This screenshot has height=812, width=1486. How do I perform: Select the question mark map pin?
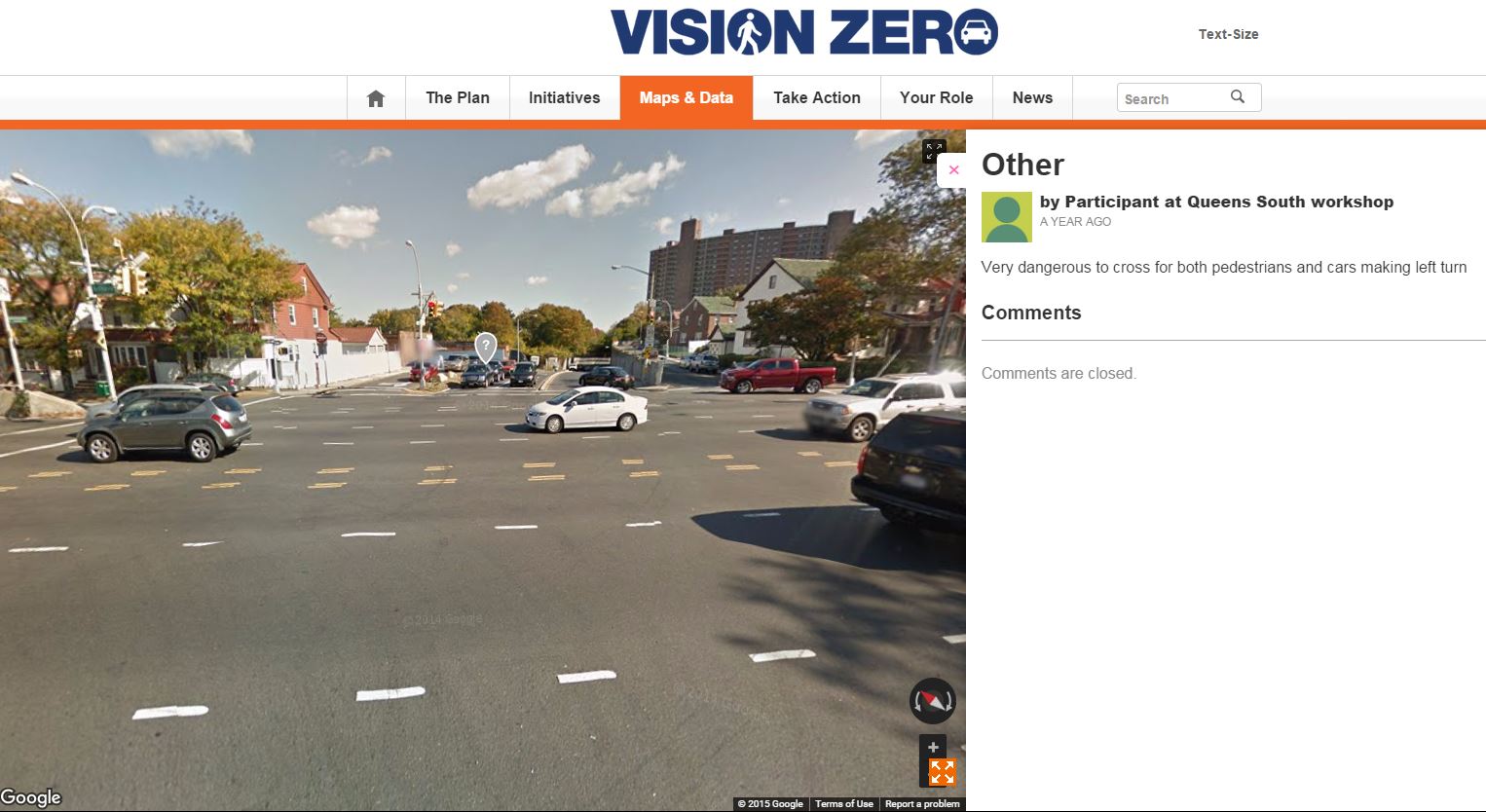click(x=486, y=347)
